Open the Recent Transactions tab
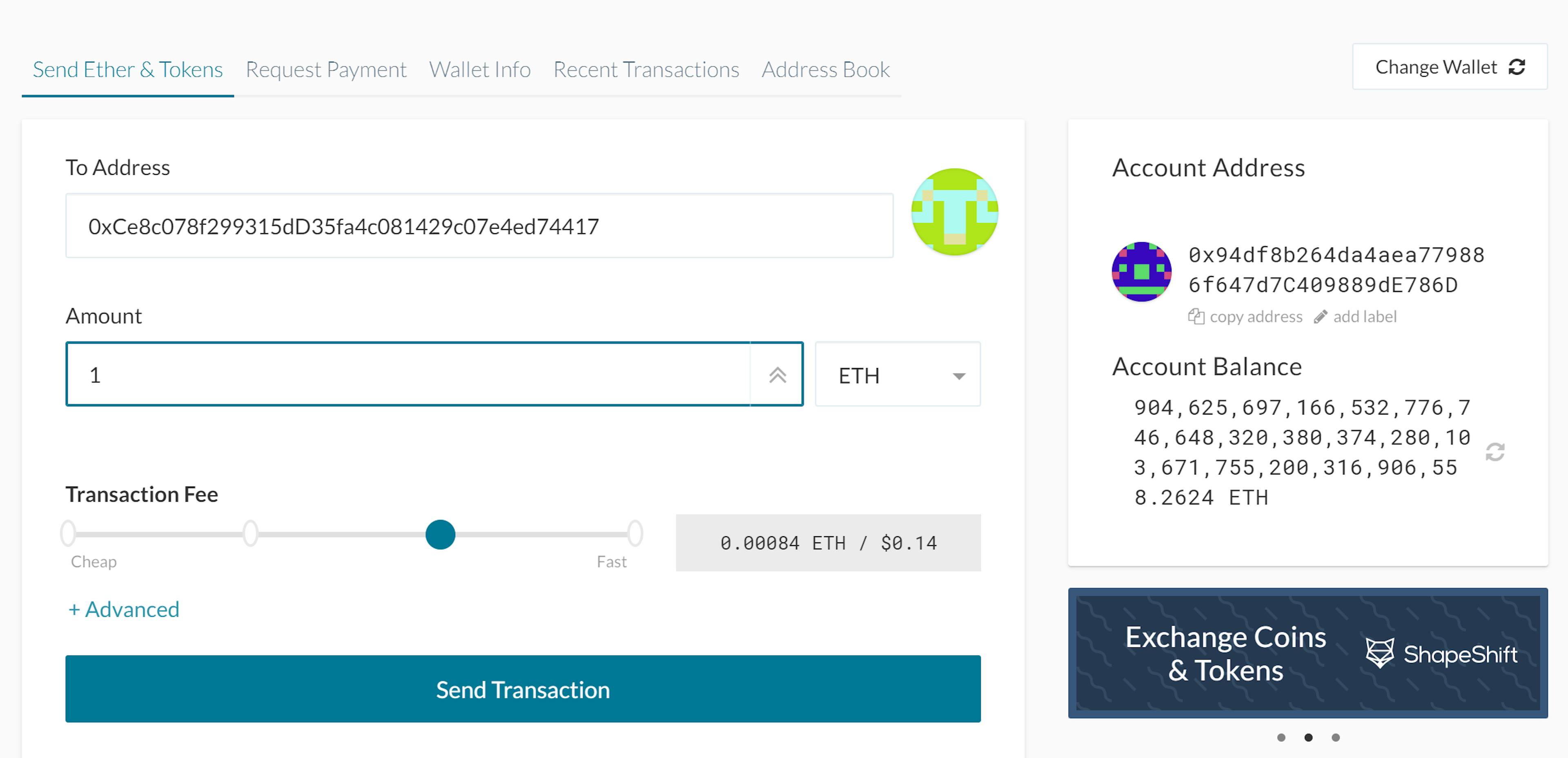The width and height of the screenshot is (1568, 758). pos(646,69)
